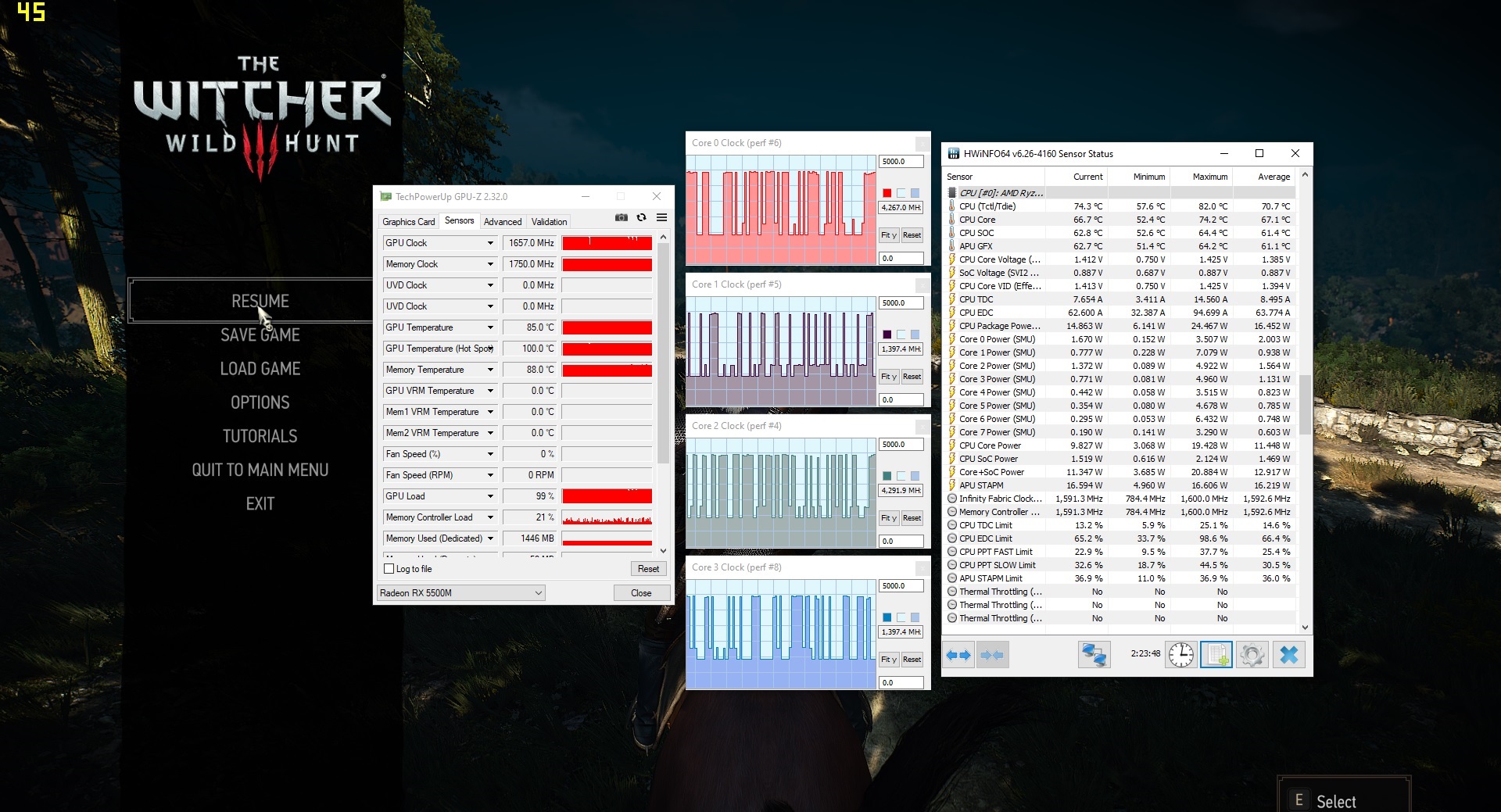Toggle the Log to file checkbox
Image resolution: width=1501 pixels, height=812 pixels.
tap(389, 569)
